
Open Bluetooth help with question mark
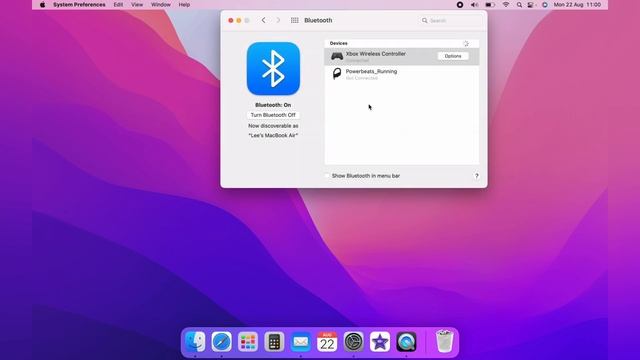[x=476, y=176]
